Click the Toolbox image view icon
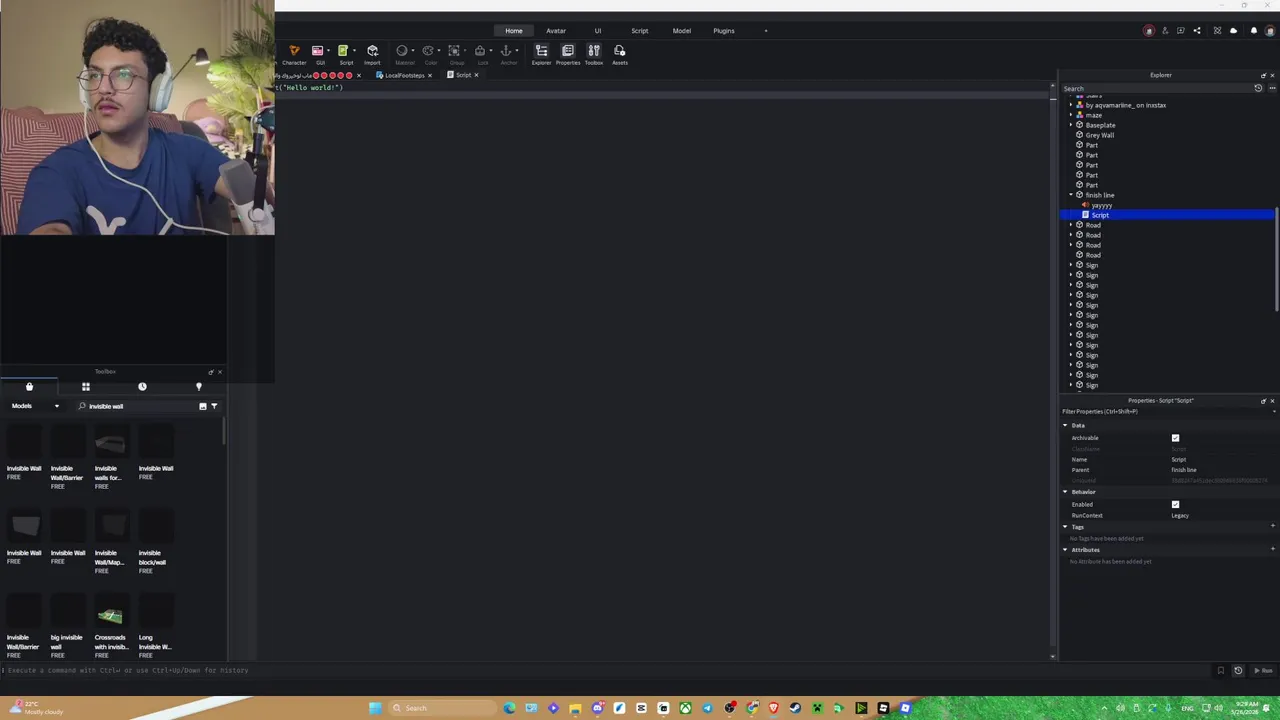This screenshot has width=1280, height=720. click(202, 406)
